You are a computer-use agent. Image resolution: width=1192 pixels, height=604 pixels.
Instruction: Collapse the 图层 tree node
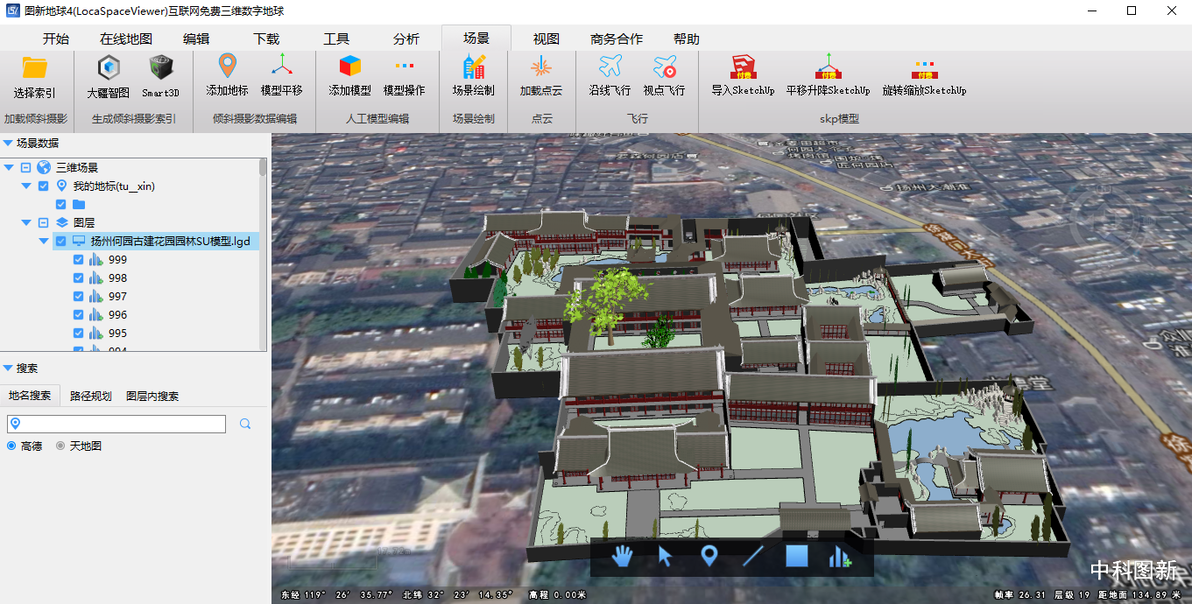pyautogui.click(x=26, y=223)
